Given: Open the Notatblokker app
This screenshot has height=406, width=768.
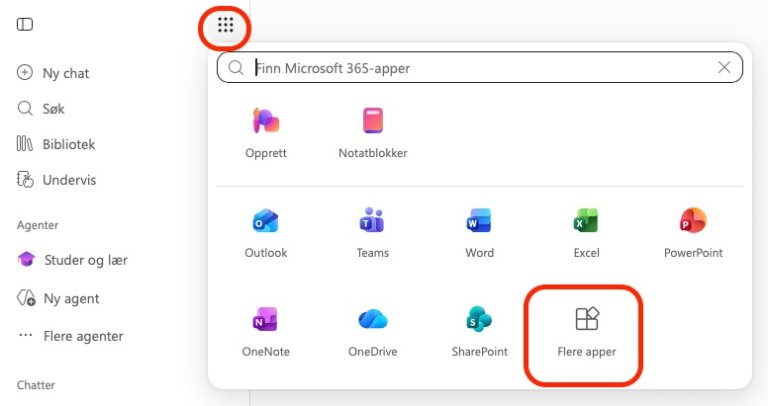Looking at the screenshot, I should click(373, 133).
